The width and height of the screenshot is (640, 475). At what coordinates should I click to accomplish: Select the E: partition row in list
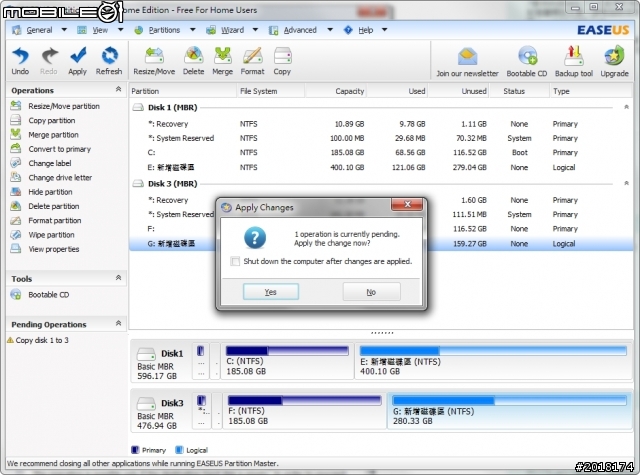click(380, 167)
